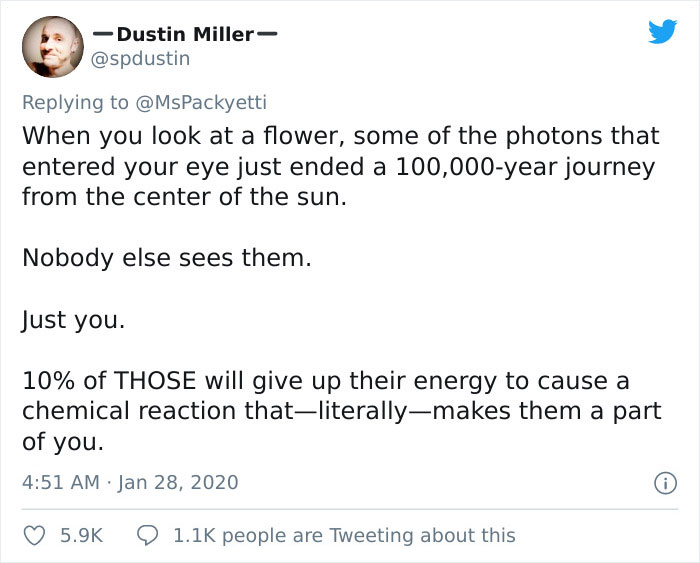Click the "Replying to" label text
The width and height of the screenshot is (700, 563).
point(76,102)
